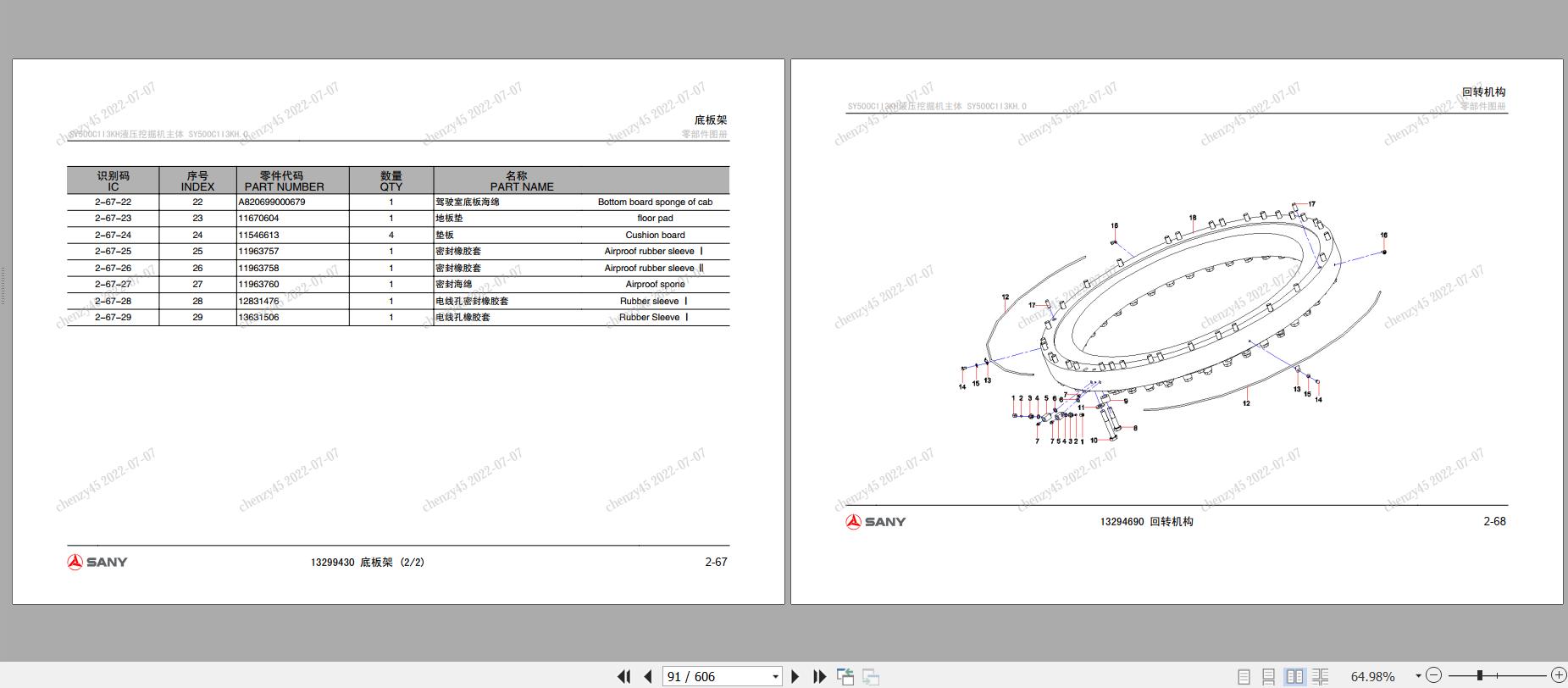The image size is (1568, 688).
Task: Go to the previous page
Action: (648, 676)
